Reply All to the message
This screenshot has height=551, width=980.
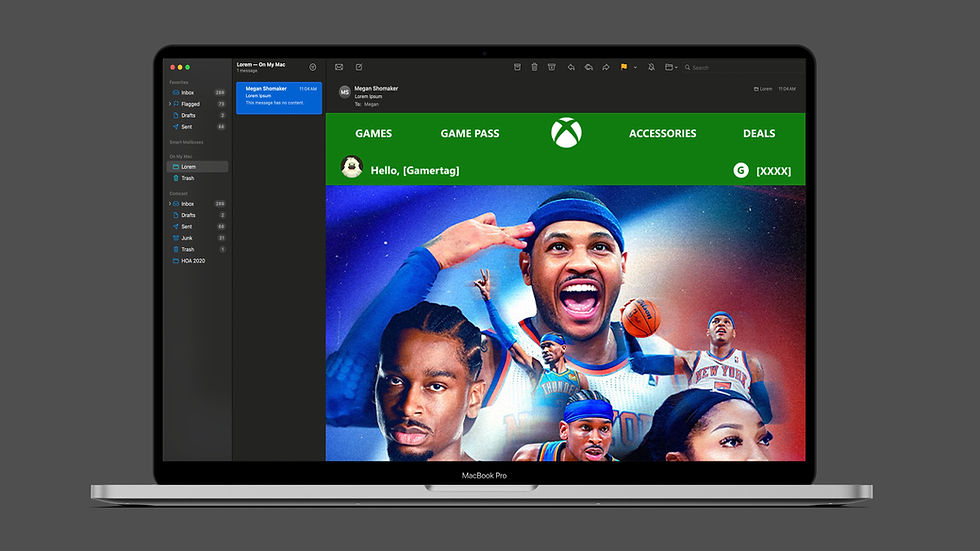click(588, 67)
